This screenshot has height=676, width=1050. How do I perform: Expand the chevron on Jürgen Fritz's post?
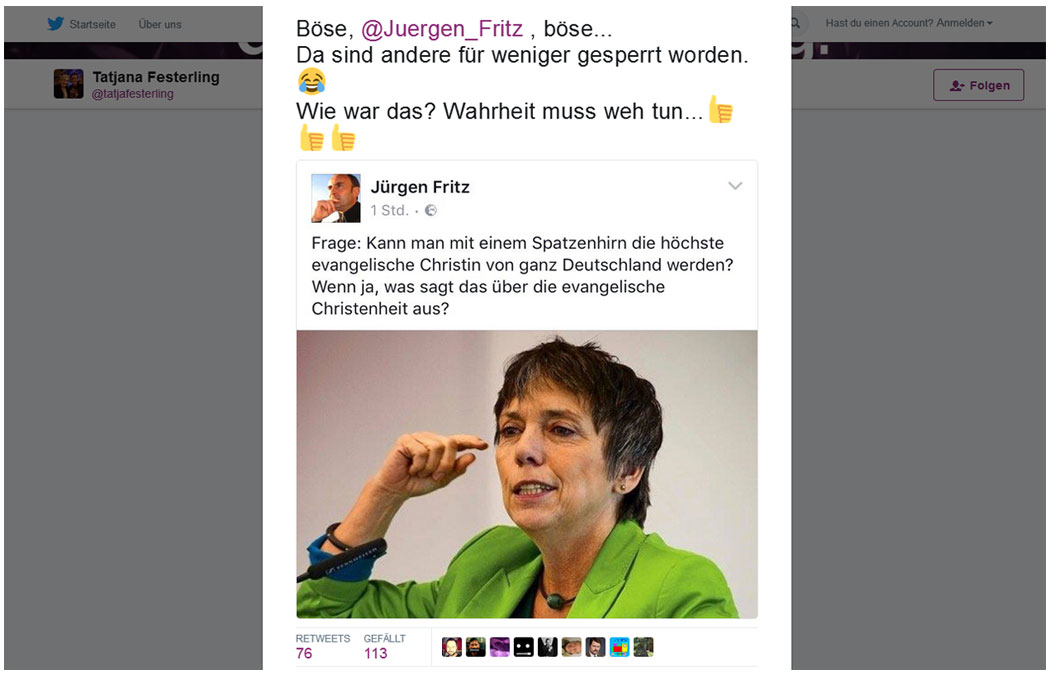pos(735,186)
